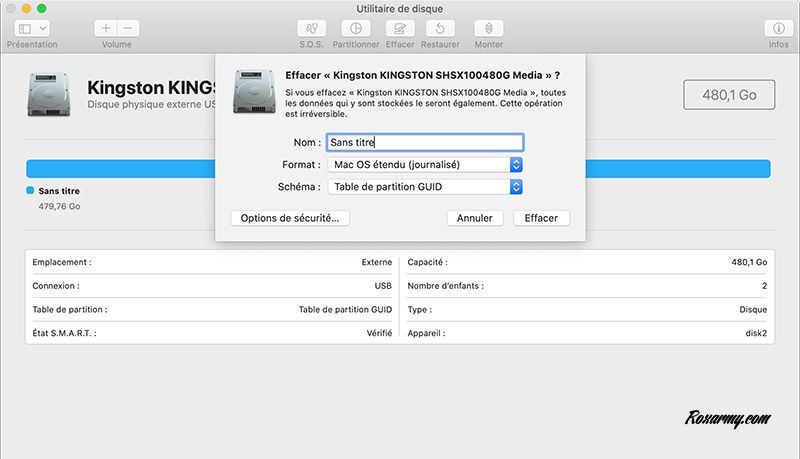The image size is (800, 459).
Task: Open the Présentation view dropdown
Action: pos(32,29)
